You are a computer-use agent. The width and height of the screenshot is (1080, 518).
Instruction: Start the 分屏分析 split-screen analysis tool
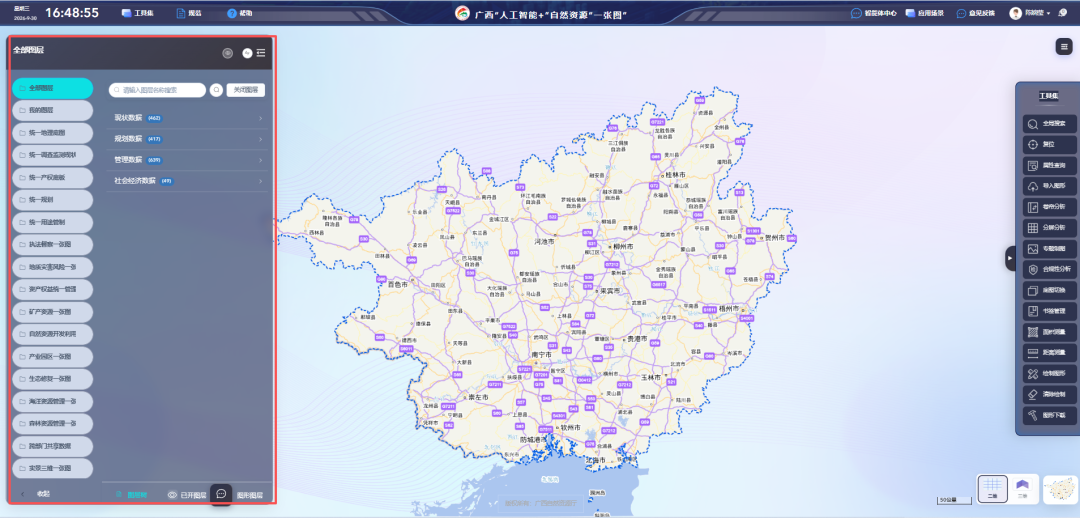1049,227
